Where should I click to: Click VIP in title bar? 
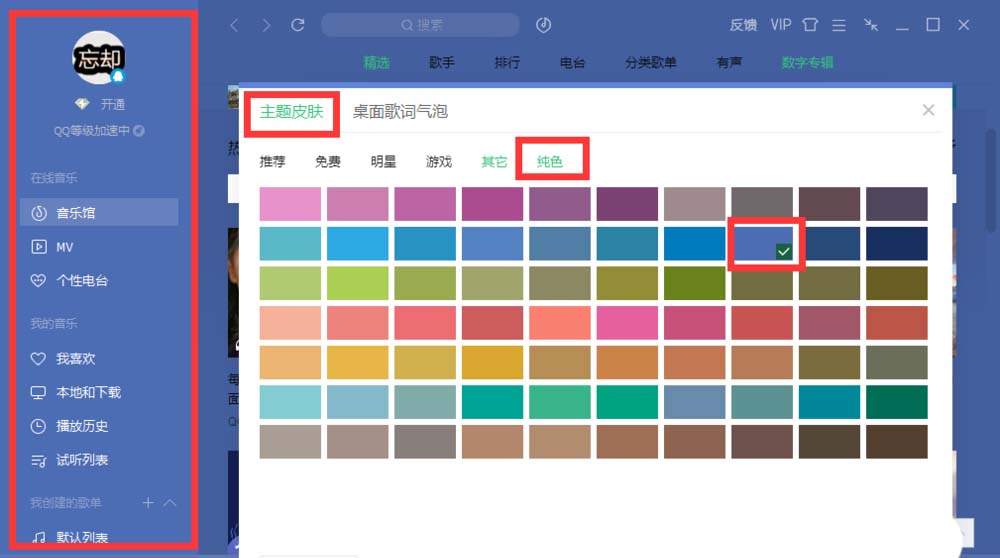(781, 25)
